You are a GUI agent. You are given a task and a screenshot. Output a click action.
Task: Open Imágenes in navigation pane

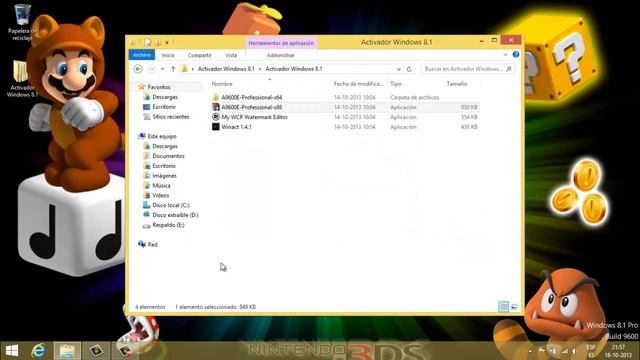click(x=164, y=176)
